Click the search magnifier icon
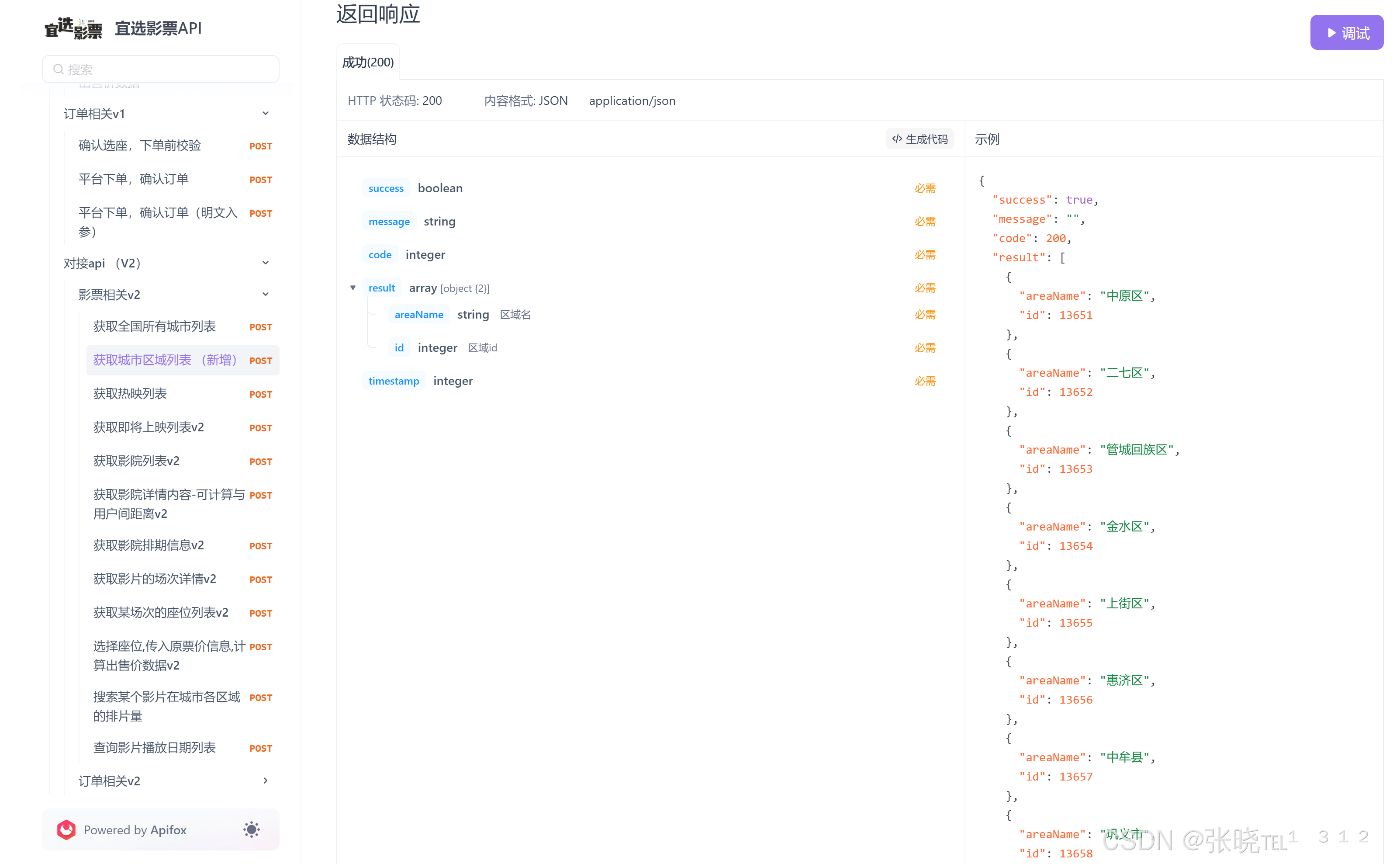This screenshot has width=1400, height=864. [58, 69]
